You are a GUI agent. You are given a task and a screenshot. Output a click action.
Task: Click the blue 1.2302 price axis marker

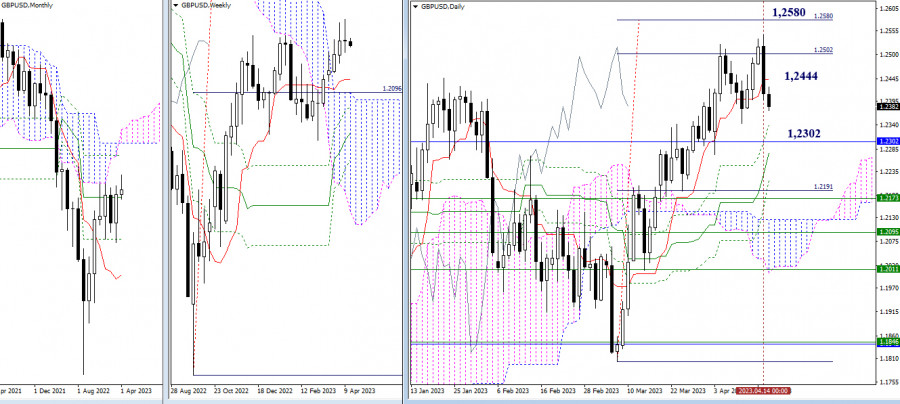click(888, 141)
